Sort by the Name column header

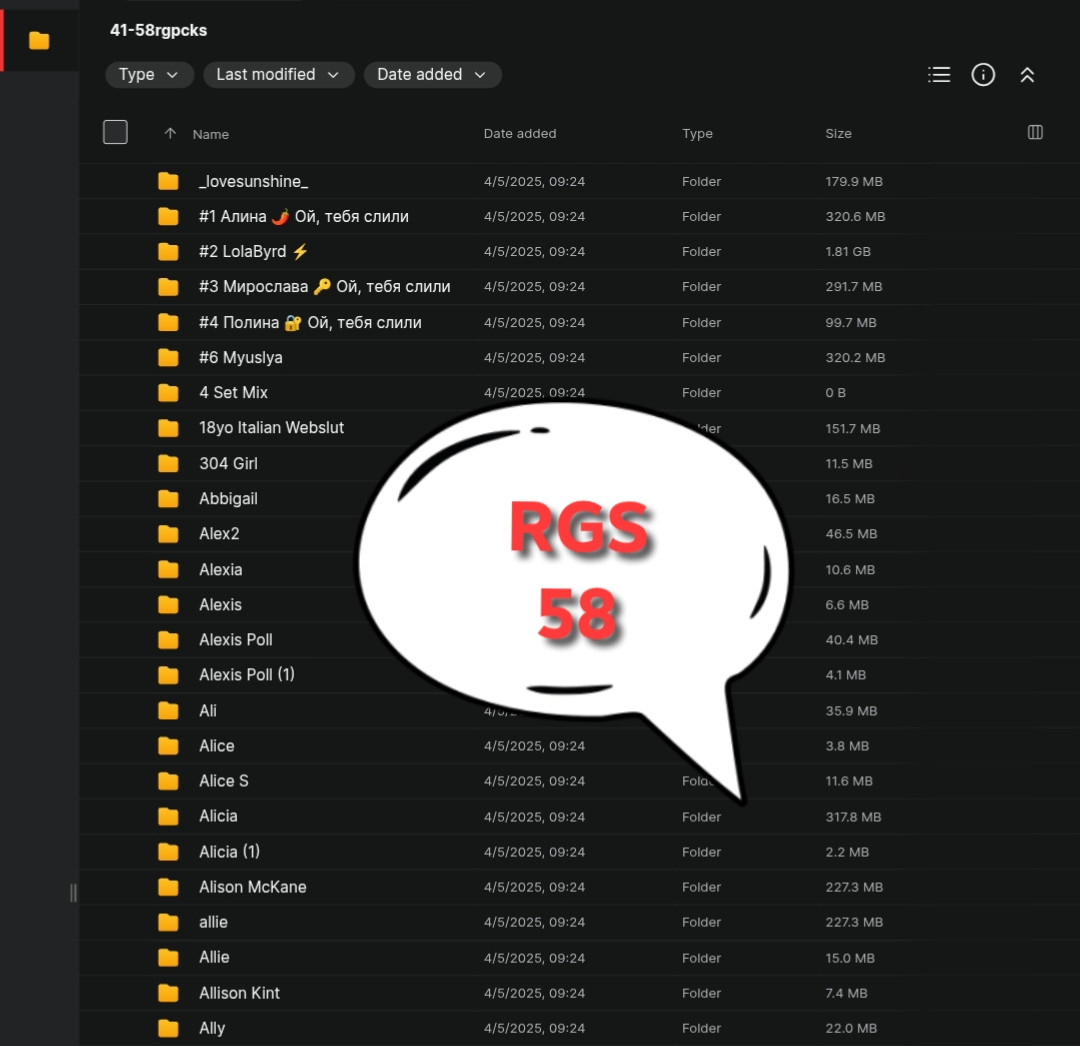click(211, 134)
